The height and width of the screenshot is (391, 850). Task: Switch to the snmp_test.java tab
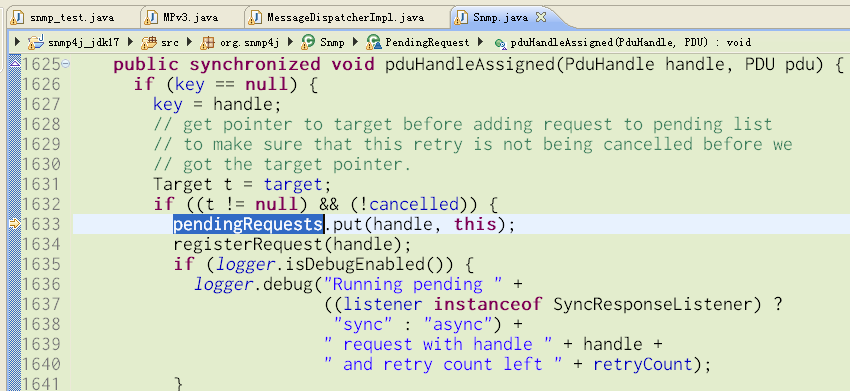(x=72, y=17)
